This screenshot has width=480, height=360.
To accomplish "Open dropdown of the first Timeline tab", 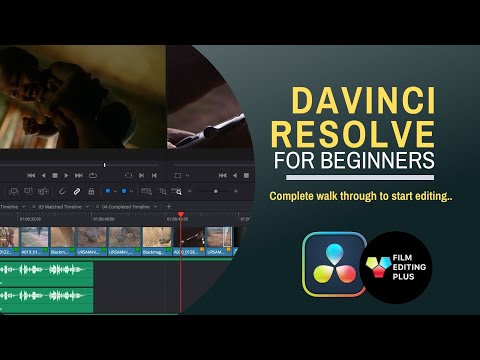I will tap(24, 207).
